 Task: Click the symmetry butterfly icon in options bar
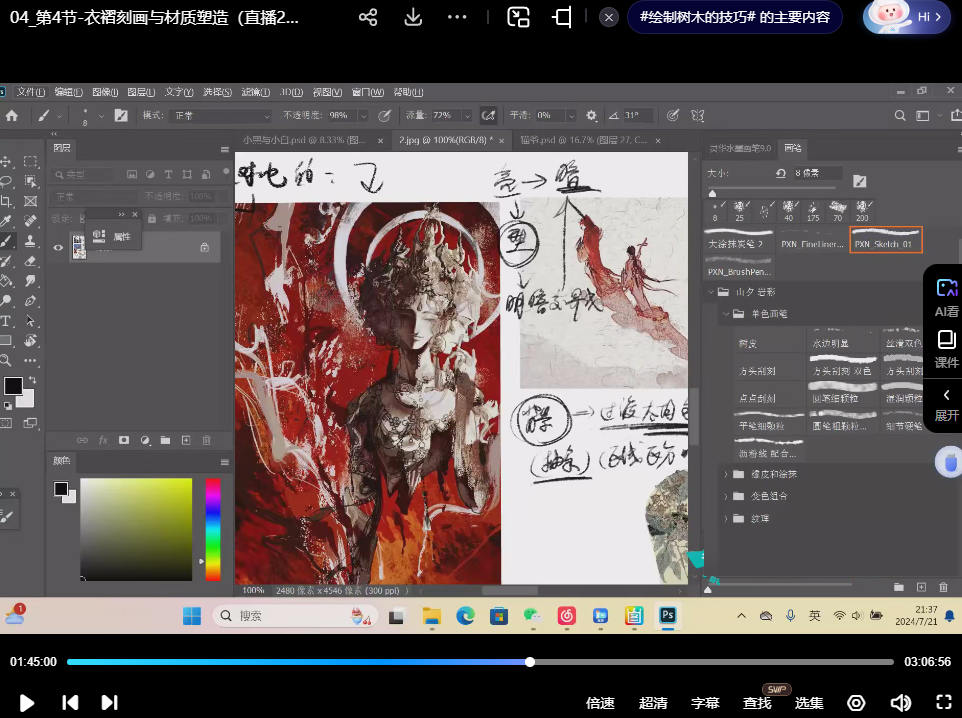pyautogui.click(x=698, y=115)
